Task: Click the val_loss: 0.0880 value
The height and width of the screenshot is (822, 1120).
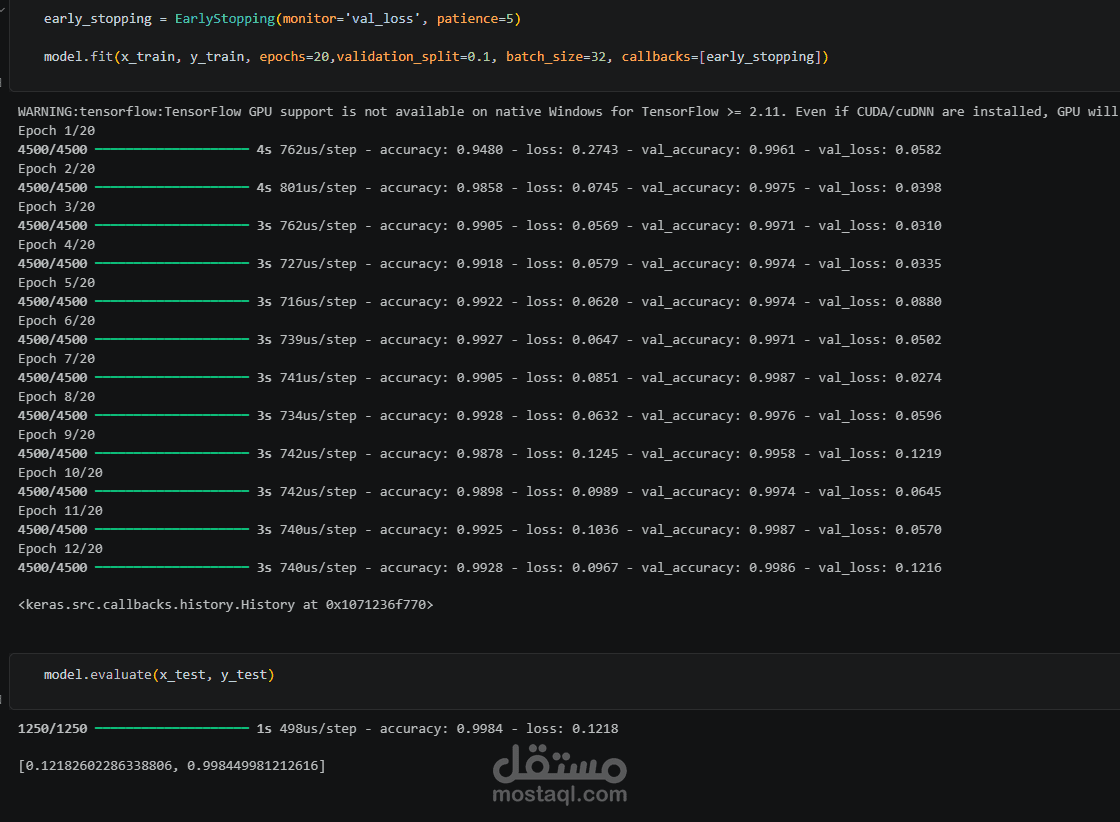Action: click(880, 301)
